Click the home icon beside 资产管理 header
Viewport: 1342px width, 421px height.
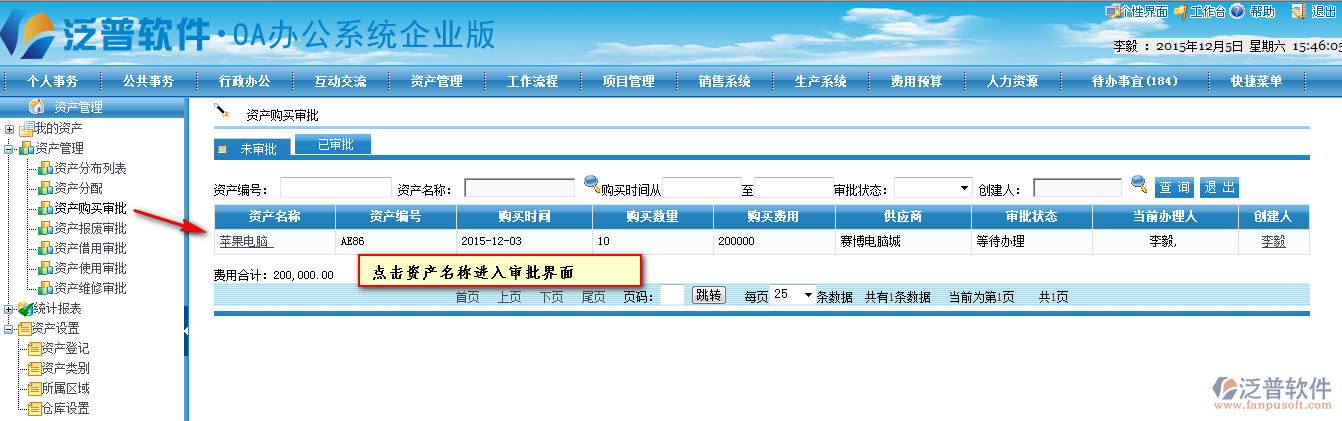(37, 107)
